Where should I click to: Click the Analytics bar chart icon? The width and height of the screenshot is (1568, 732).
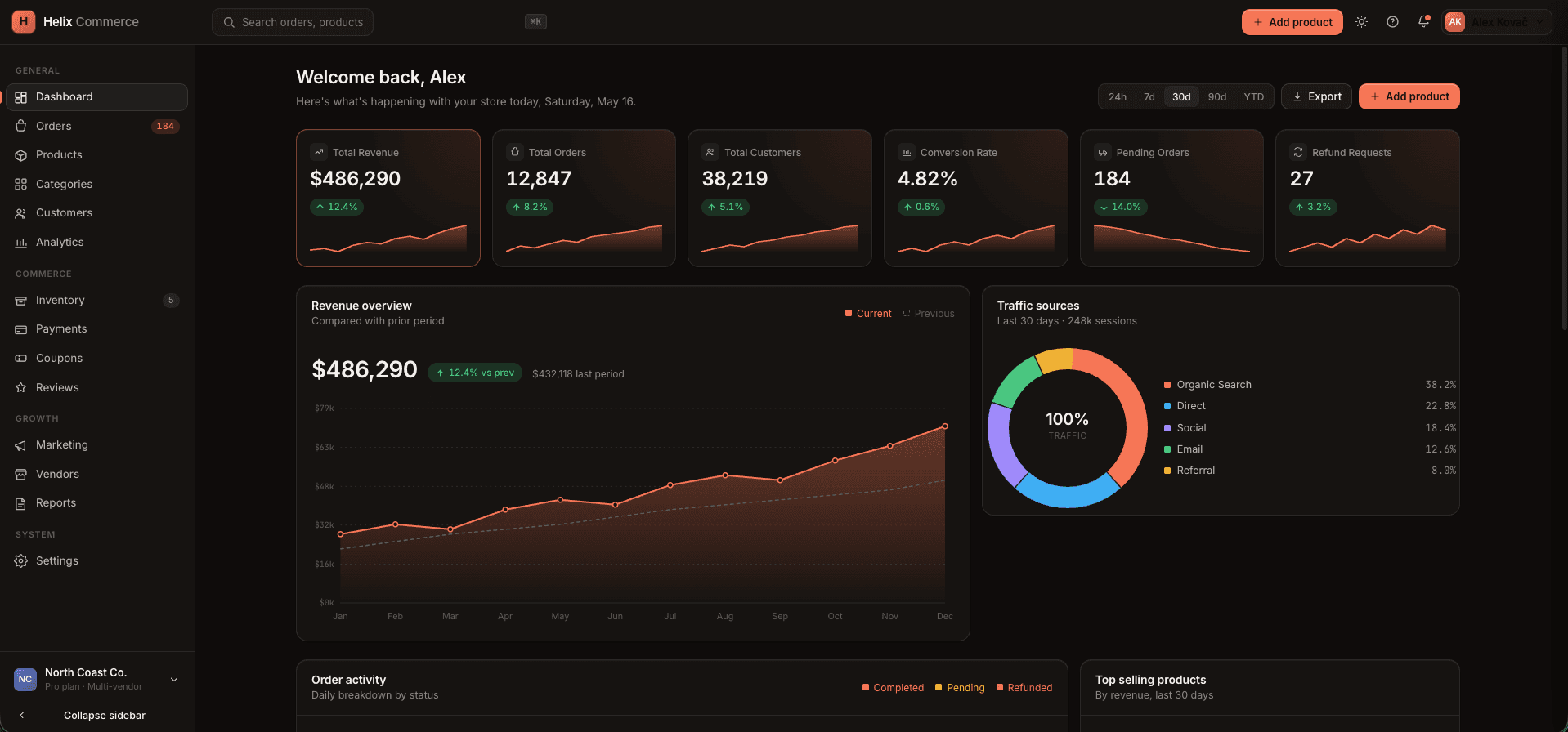[x=21, y=243]
